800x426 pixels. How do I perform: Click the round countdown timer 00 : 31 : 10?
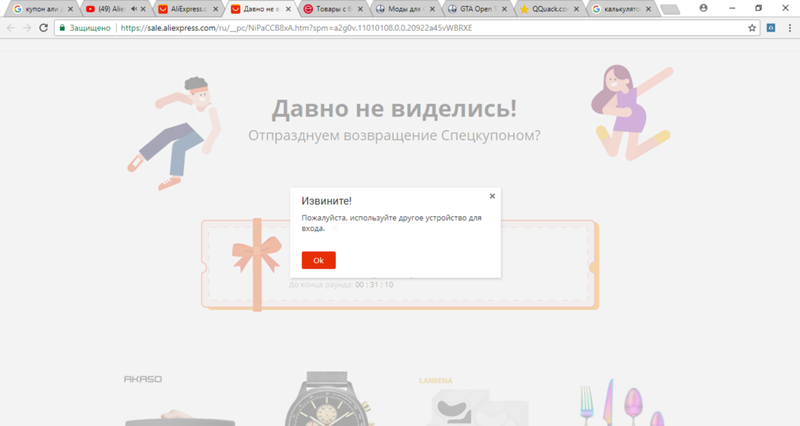click(x=374, y=285)
